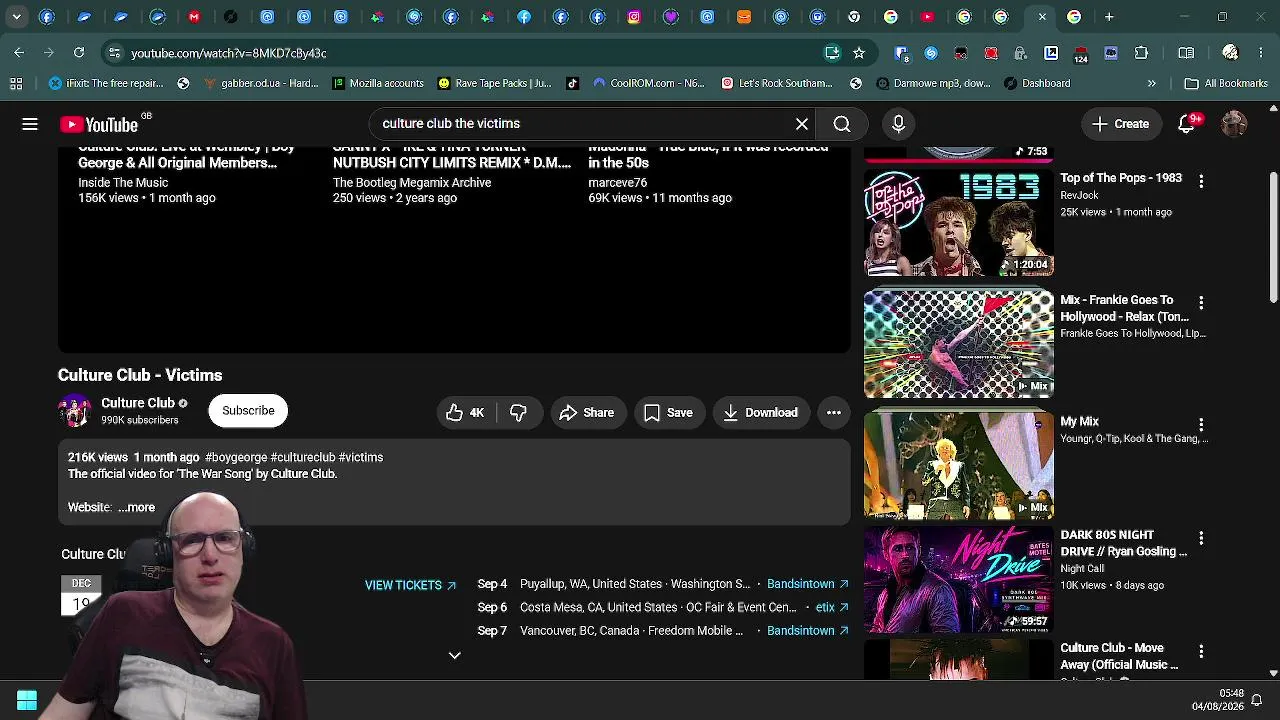This screenshot has width=1280, height=720.
Task: Open the Chrome profile avatar
Action: point(1230,53)
